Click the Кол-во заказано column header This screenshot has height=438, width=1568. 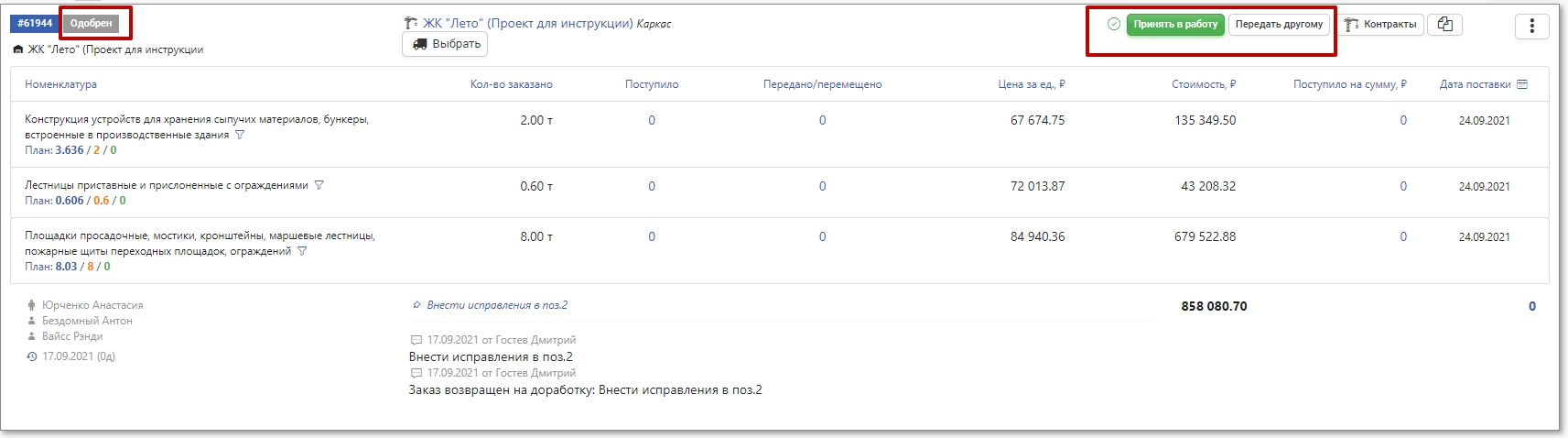coord(511,84)
